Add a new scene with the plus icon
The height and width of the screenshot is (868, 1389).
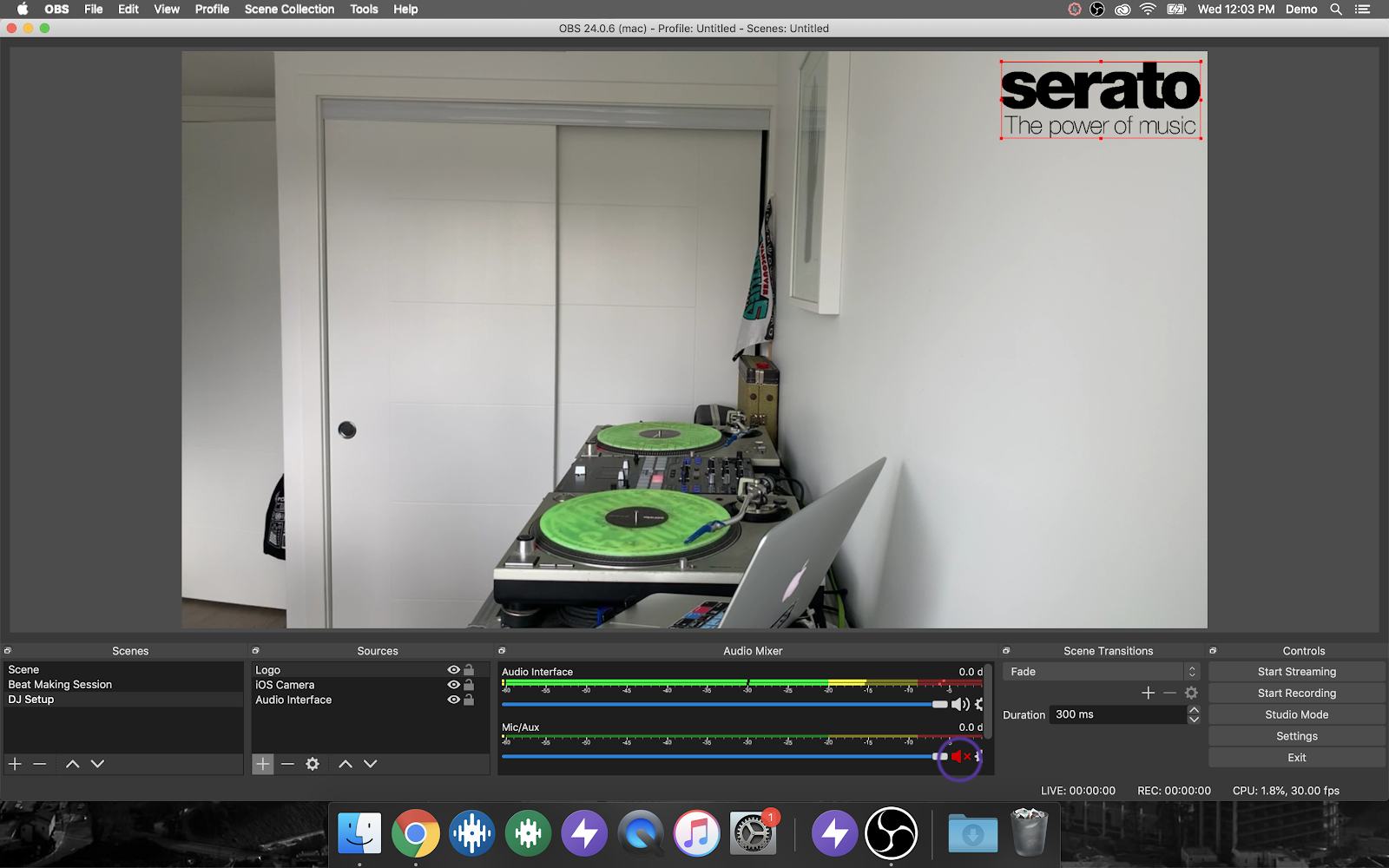click(x=15, y=764)
